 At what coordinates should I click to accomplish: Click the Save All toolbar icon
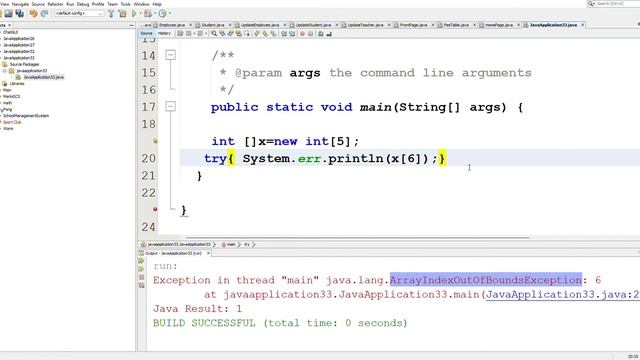click(19, 13)
